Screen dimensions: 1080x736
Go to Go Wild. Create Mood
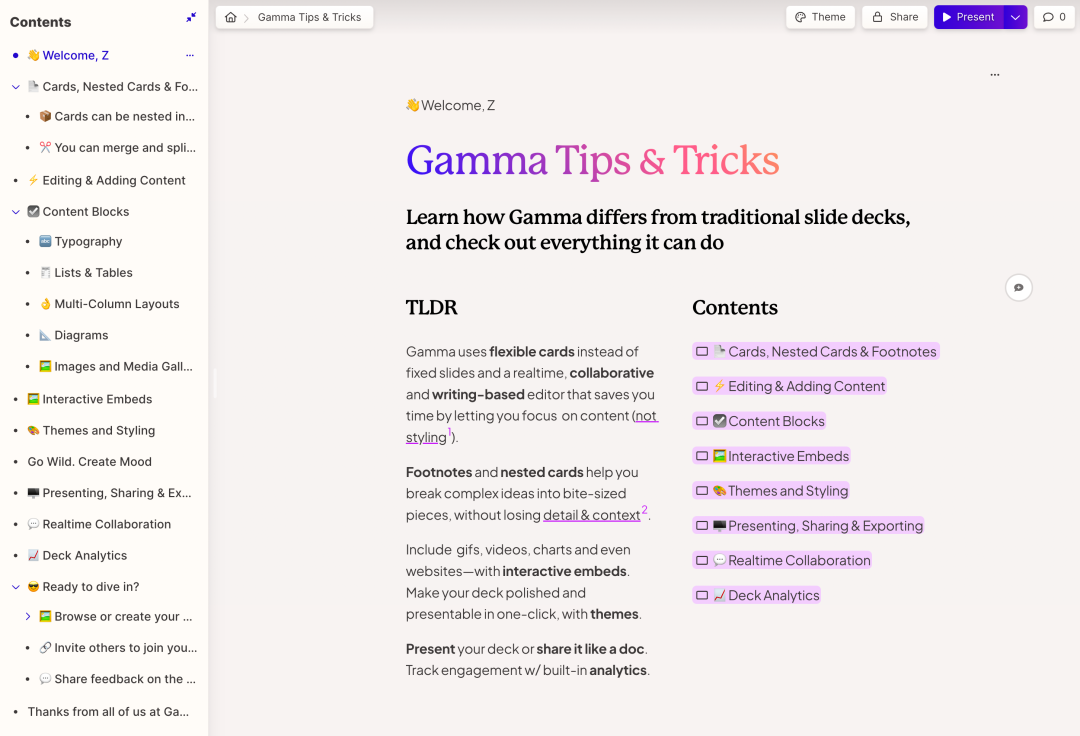coord(90,462)
